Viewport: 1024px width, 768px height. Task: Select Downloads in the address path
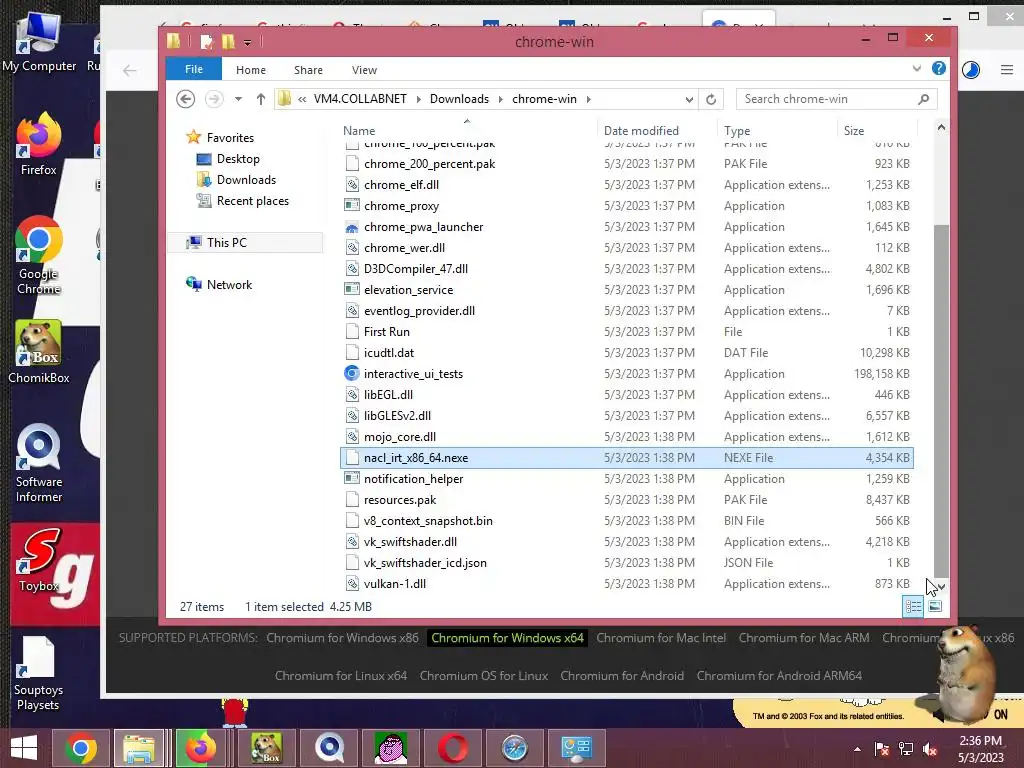tap(459, 99)
